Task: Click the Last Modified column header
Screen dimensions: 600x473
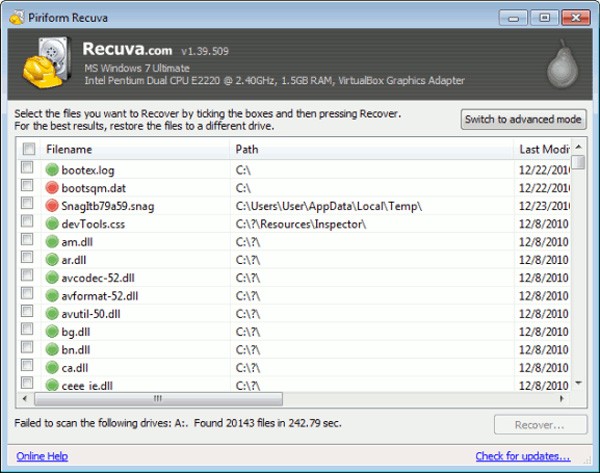Action: (543, 149)
